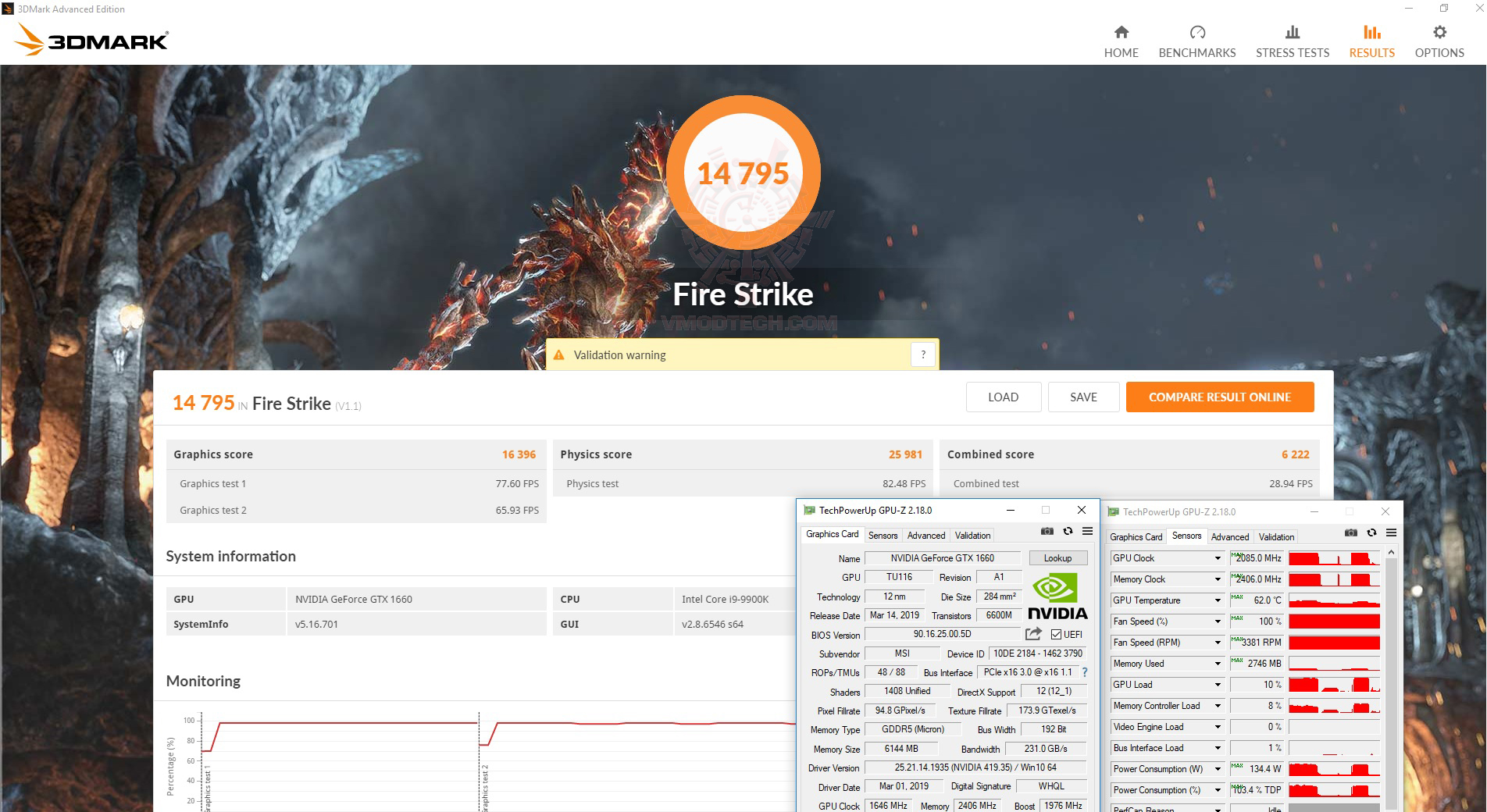Open the Stress Tests section
The height and width of the screenshot is (812, 1487).
tap(1292, 37)
